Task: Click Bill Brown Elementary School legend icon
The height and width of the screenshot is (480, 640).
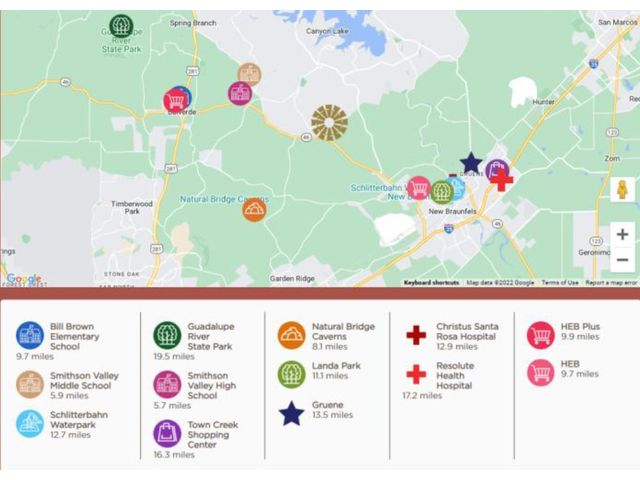Action: [30, 334]
